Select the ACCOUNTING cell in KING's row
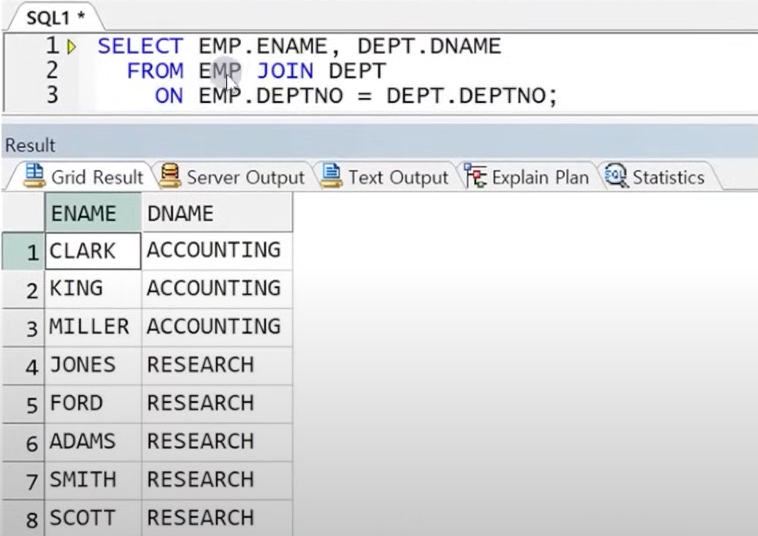Image resolution: width=758 pixels, height=536 pixels. click(x=217, y=289)
